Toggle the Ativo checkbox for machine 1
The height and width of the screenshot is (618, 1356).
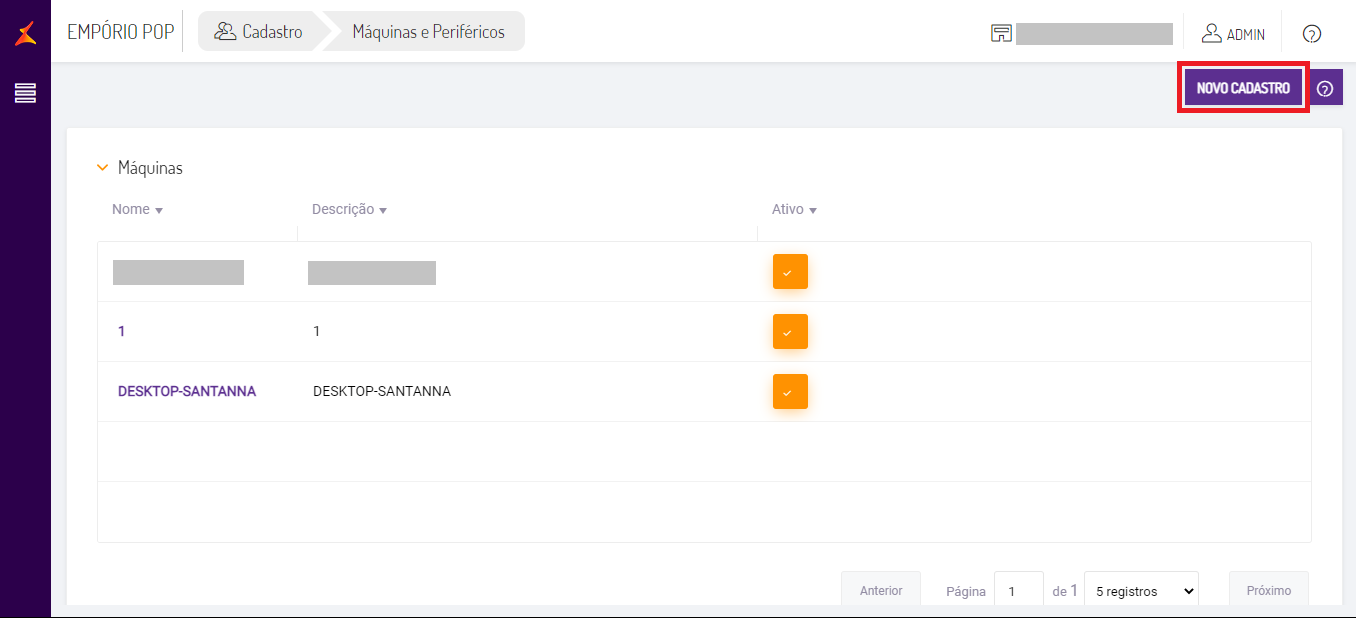(789, 332)
